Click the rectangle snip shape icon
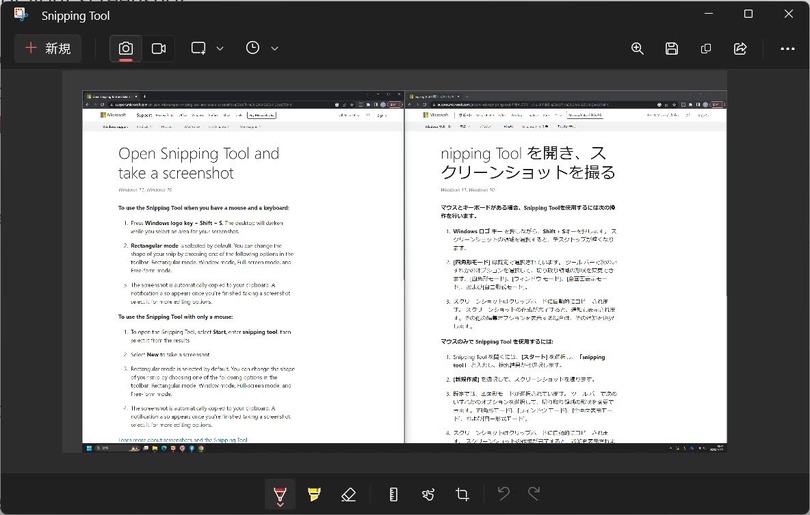Screen dimensions: 810x515 (198, 49)
